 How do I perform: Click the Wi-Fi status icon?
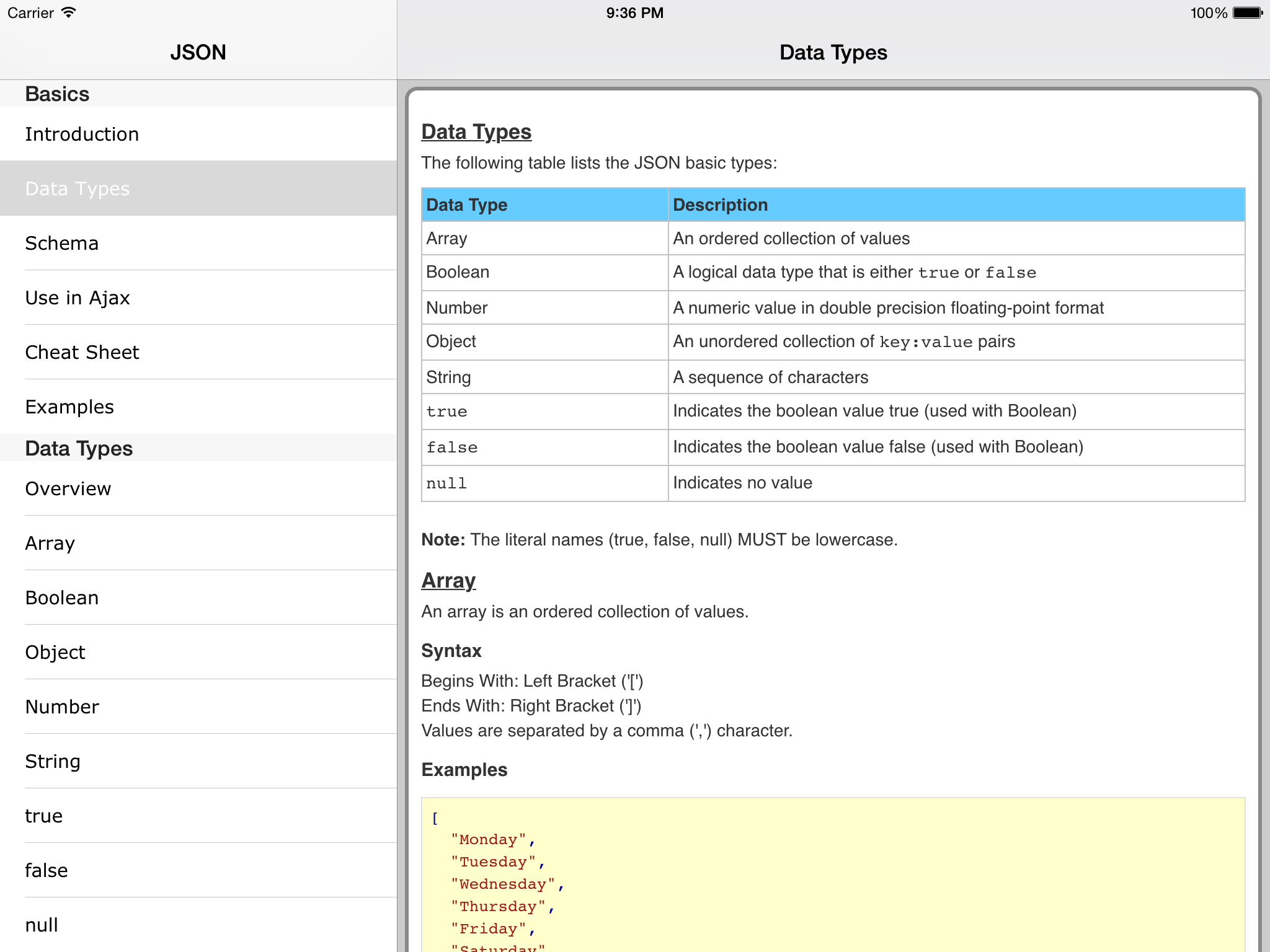pyautogui.click(x=69, y=12)
